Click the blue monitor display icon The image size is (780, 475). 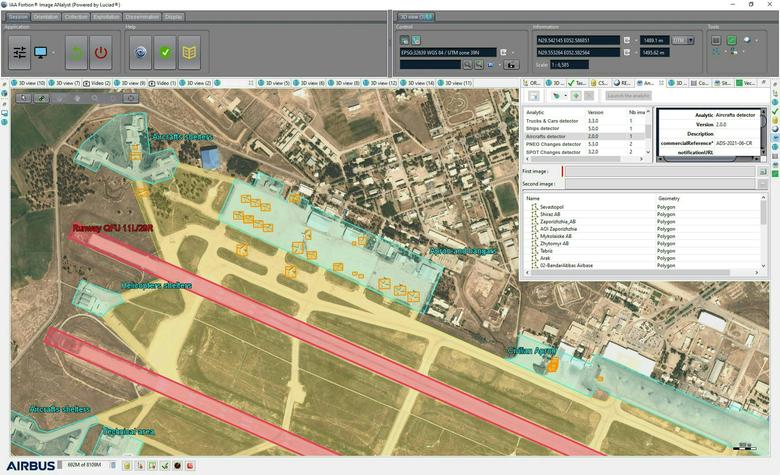tap(41, 52)
